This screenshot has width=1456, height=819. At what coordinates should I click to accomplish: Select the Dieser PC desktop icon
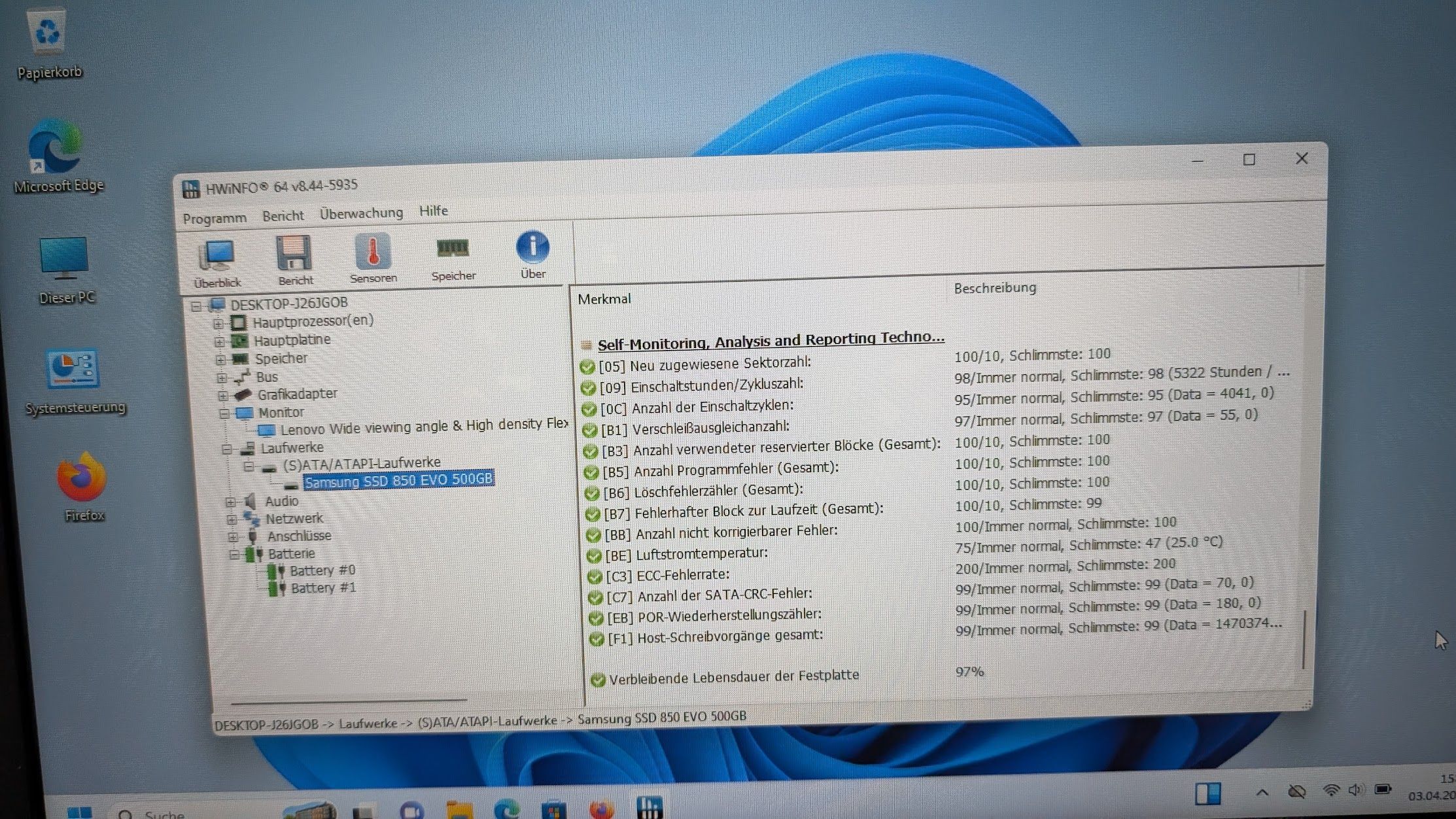pyautogui.click(x=65, y=270)
